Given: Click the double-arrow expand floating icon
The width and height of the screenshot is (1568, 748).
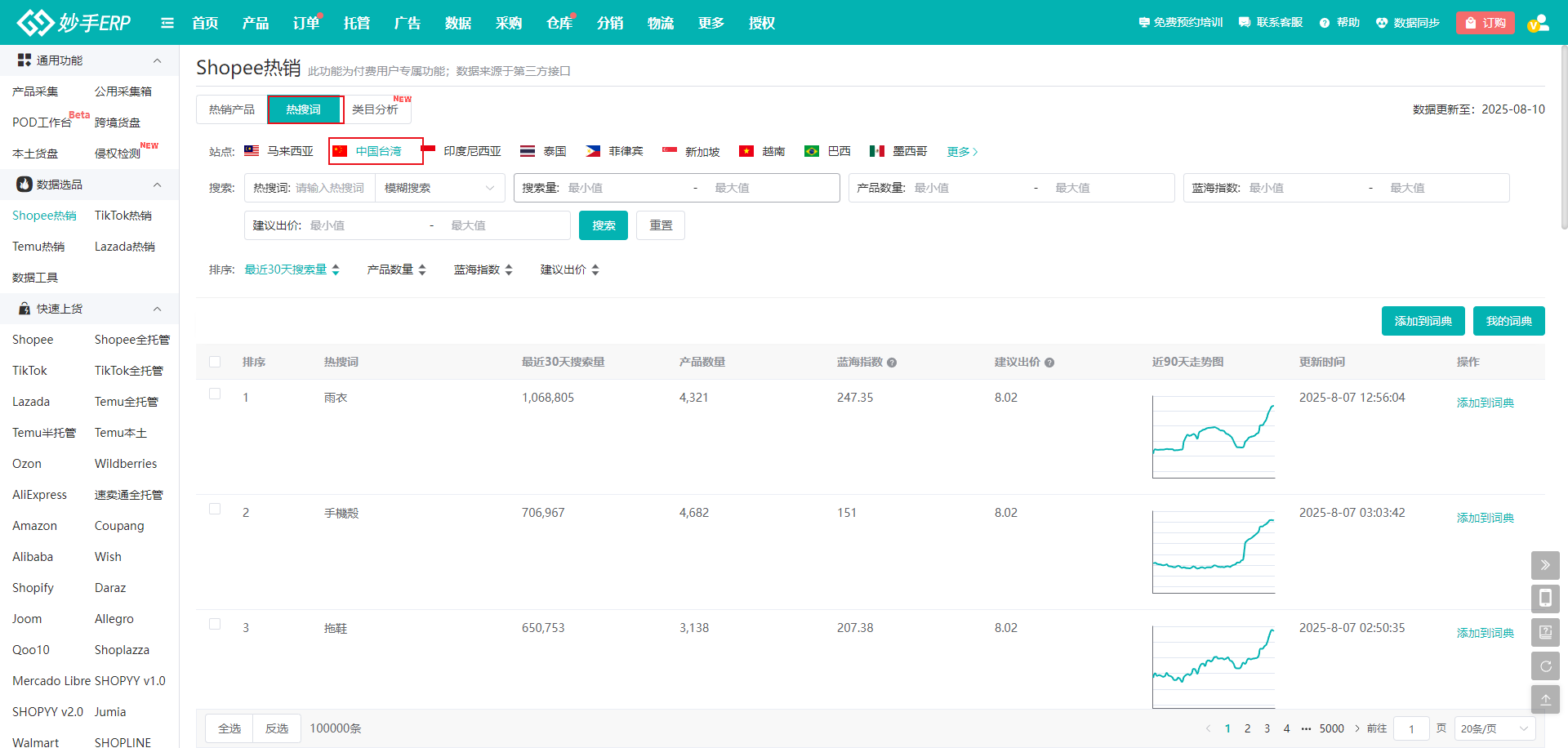Looking at the screenshot, I should click(x=1545, y=565).
